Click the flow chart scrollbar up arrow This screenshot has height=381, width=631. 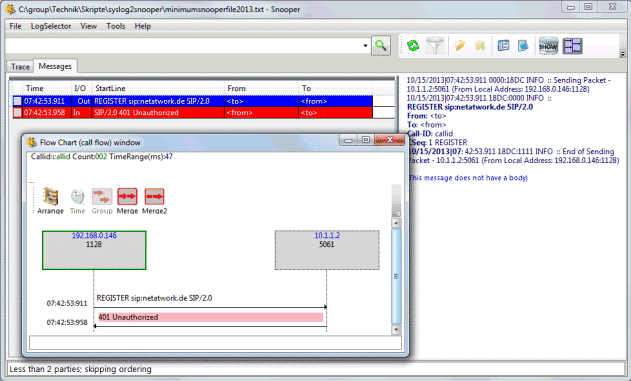coord(396,223)
